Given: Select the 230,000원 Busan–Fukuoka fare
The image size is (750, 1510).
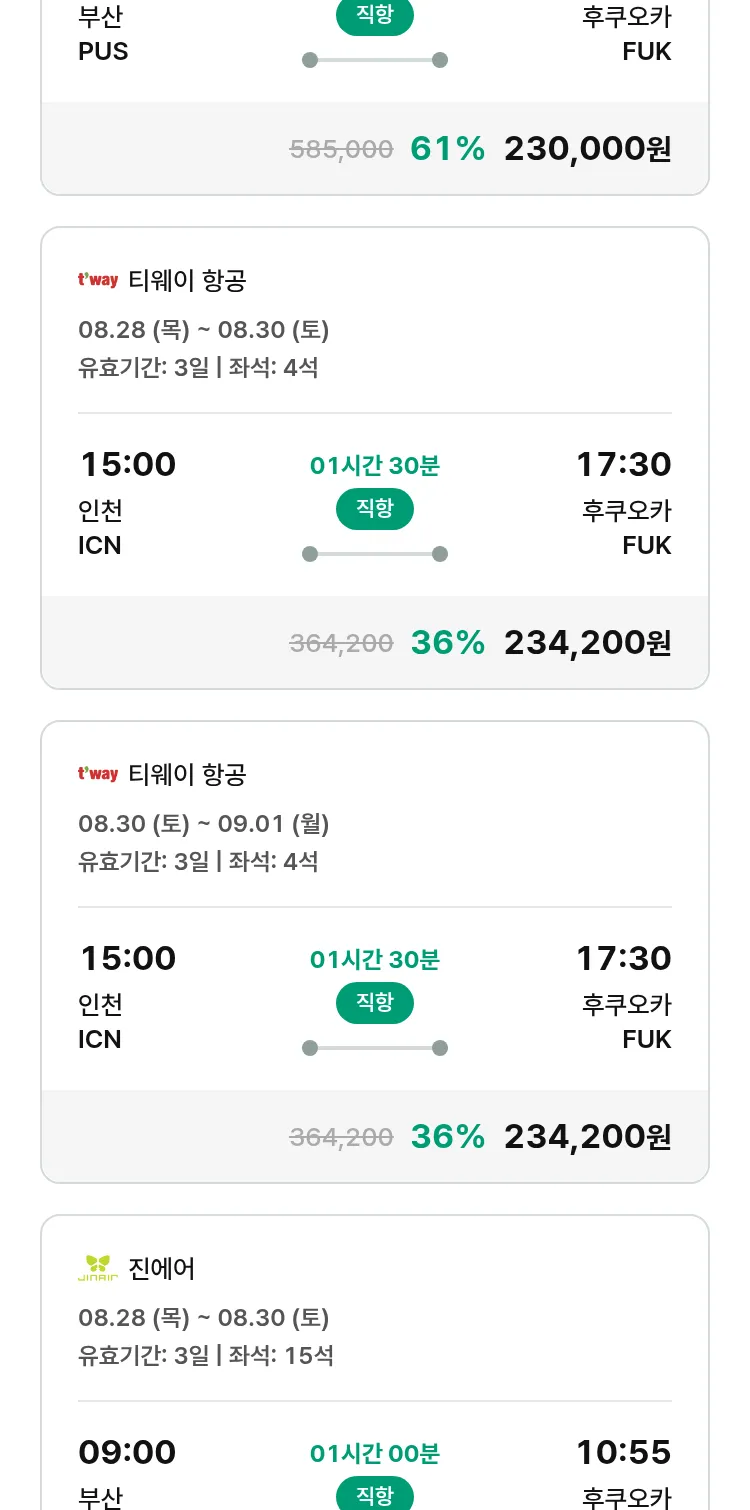Looking at the screenshot, I should point(587,149).
